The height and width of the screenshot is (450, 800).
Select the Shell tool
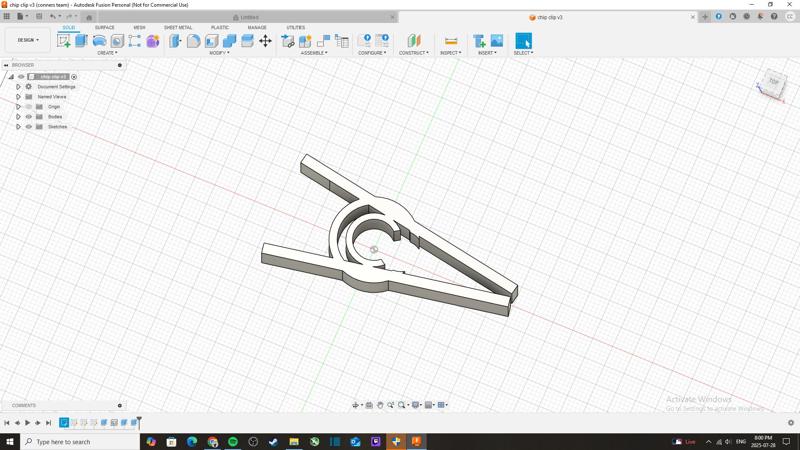point(211,41)
